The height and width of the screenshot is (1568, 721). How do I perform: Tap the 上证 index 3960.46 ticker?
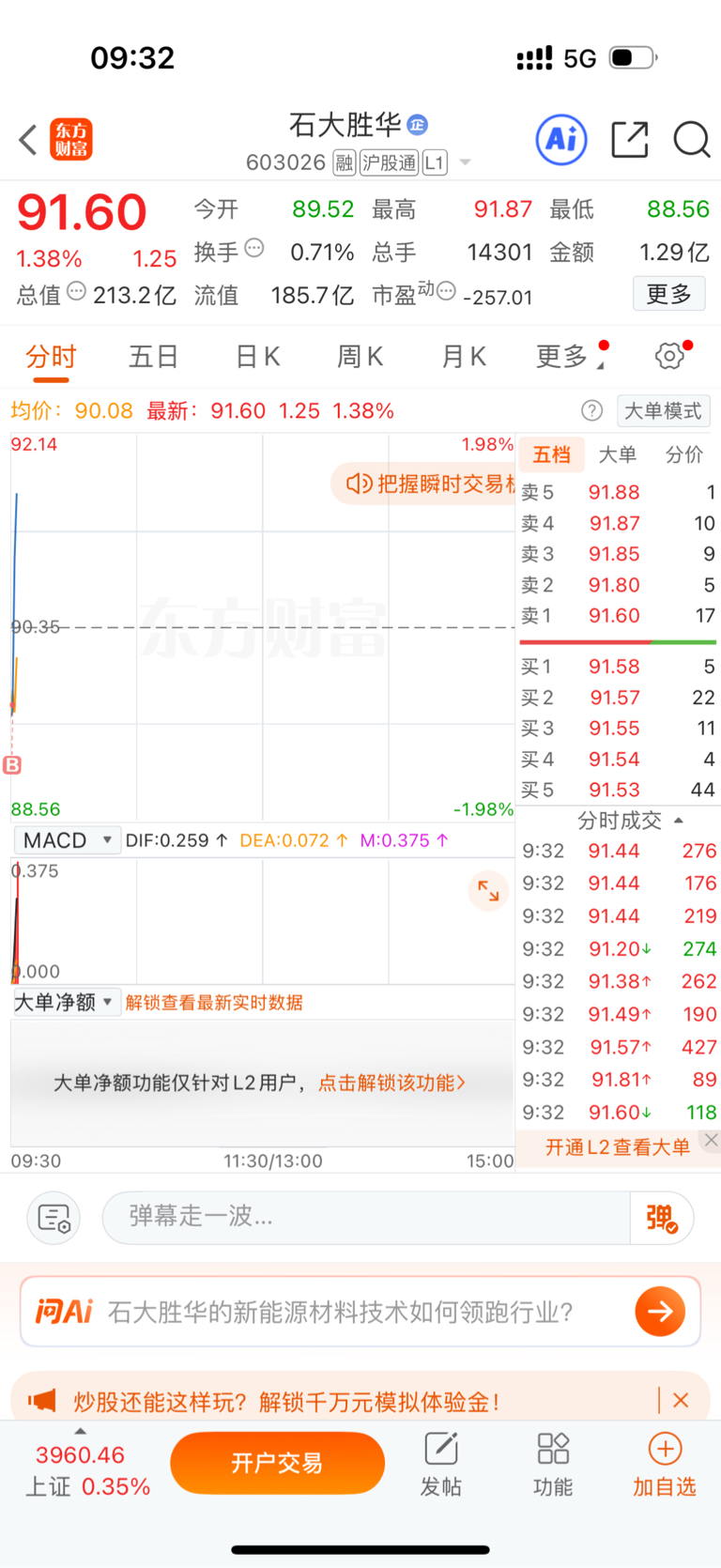coord(88,1471)
